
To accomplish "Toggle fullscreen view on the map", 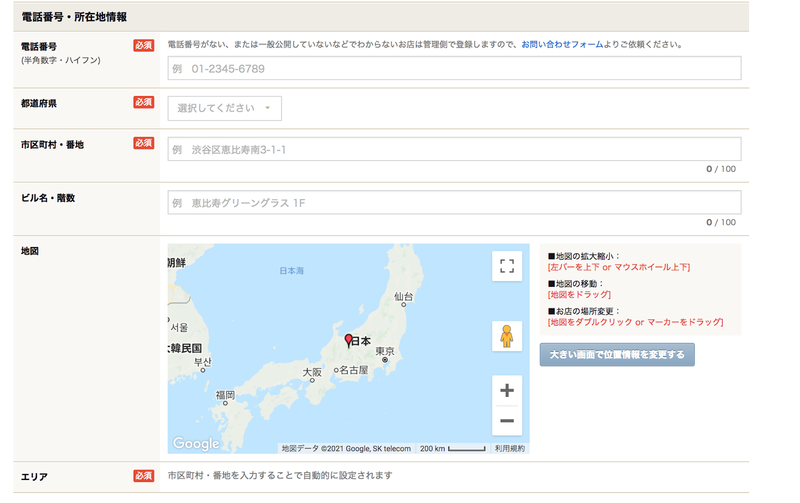I will tap(507, 266).
